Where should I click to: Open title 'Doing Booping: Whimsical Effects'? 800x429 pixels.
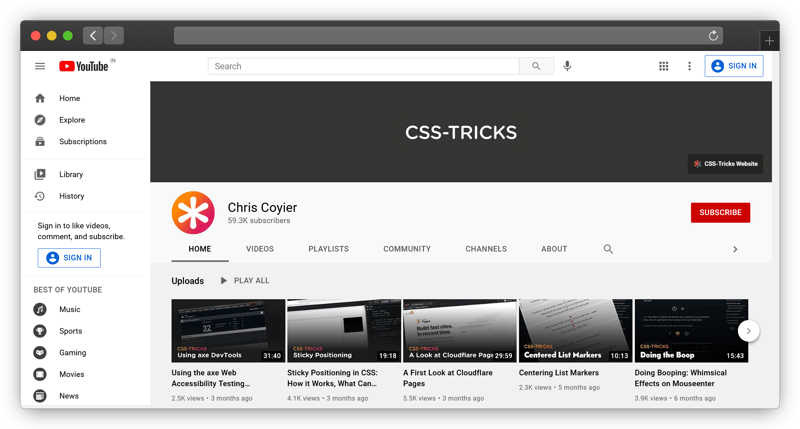[x=681, y=378]
